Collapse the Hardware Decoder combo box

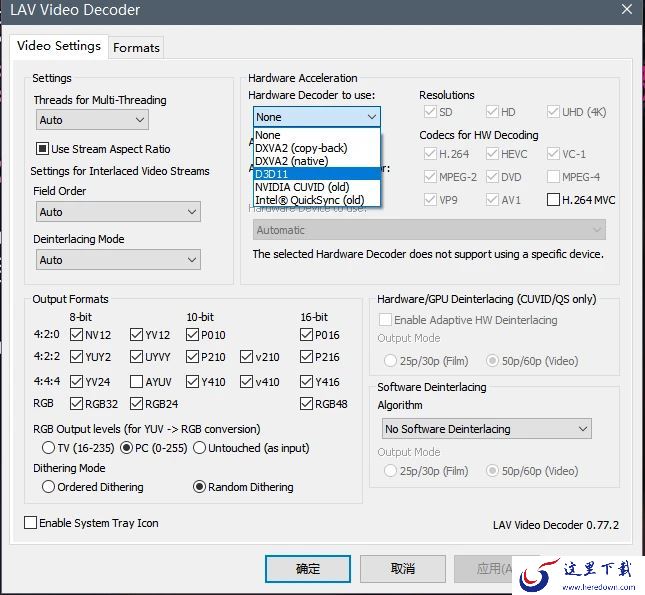pyautogui.click(x=317, y=117)
